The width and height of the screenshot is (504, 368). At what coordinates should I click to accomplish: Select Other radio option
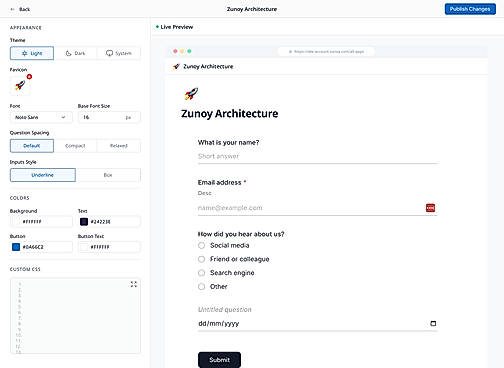click(x=201, y=286)
